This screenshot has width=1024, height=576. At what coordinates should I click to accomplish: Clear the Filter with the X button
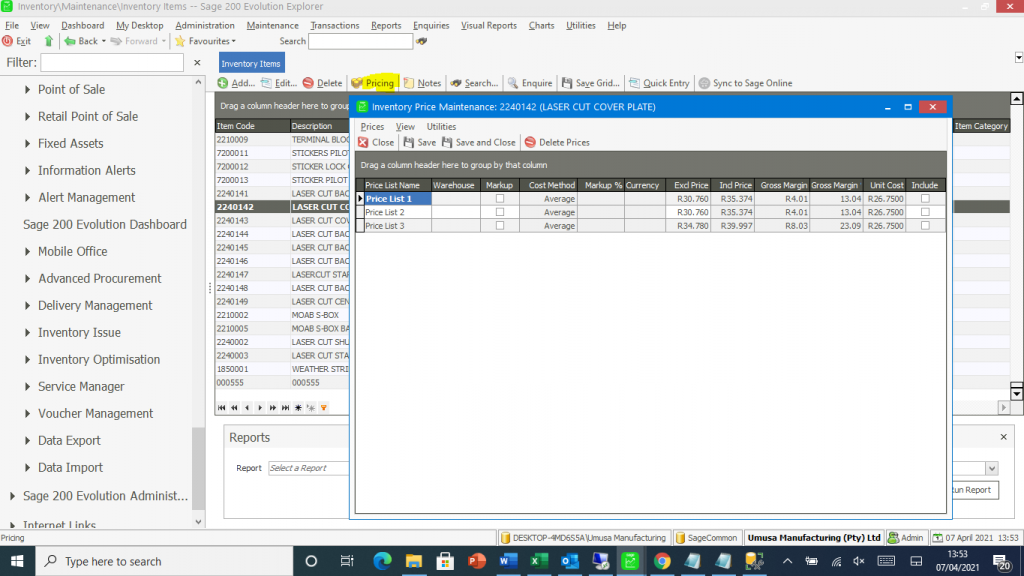click(x=197, y=63)
